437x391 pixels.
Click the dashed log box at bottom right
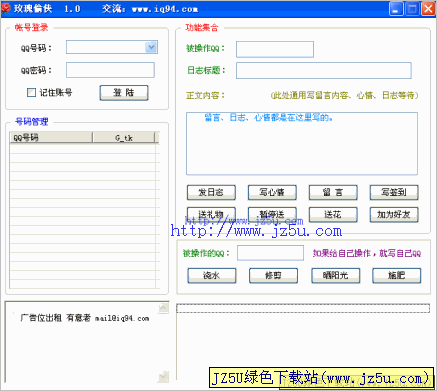pyautogui.click(x=303, y=308)
